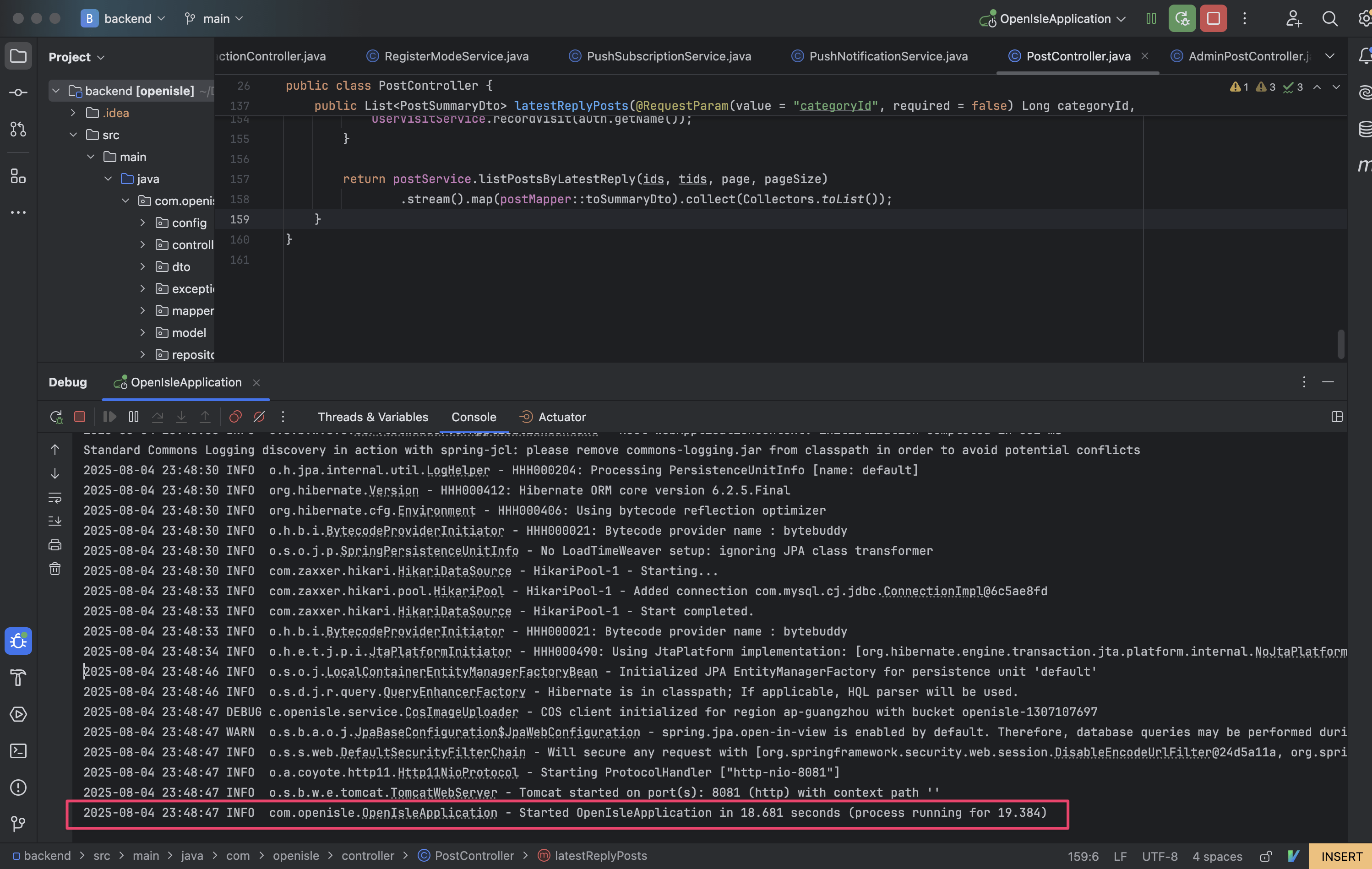This screenshot has height=869, width=1372.
Task: Open the Debug tool window bug icon
Action: click(x=18, y=641)
